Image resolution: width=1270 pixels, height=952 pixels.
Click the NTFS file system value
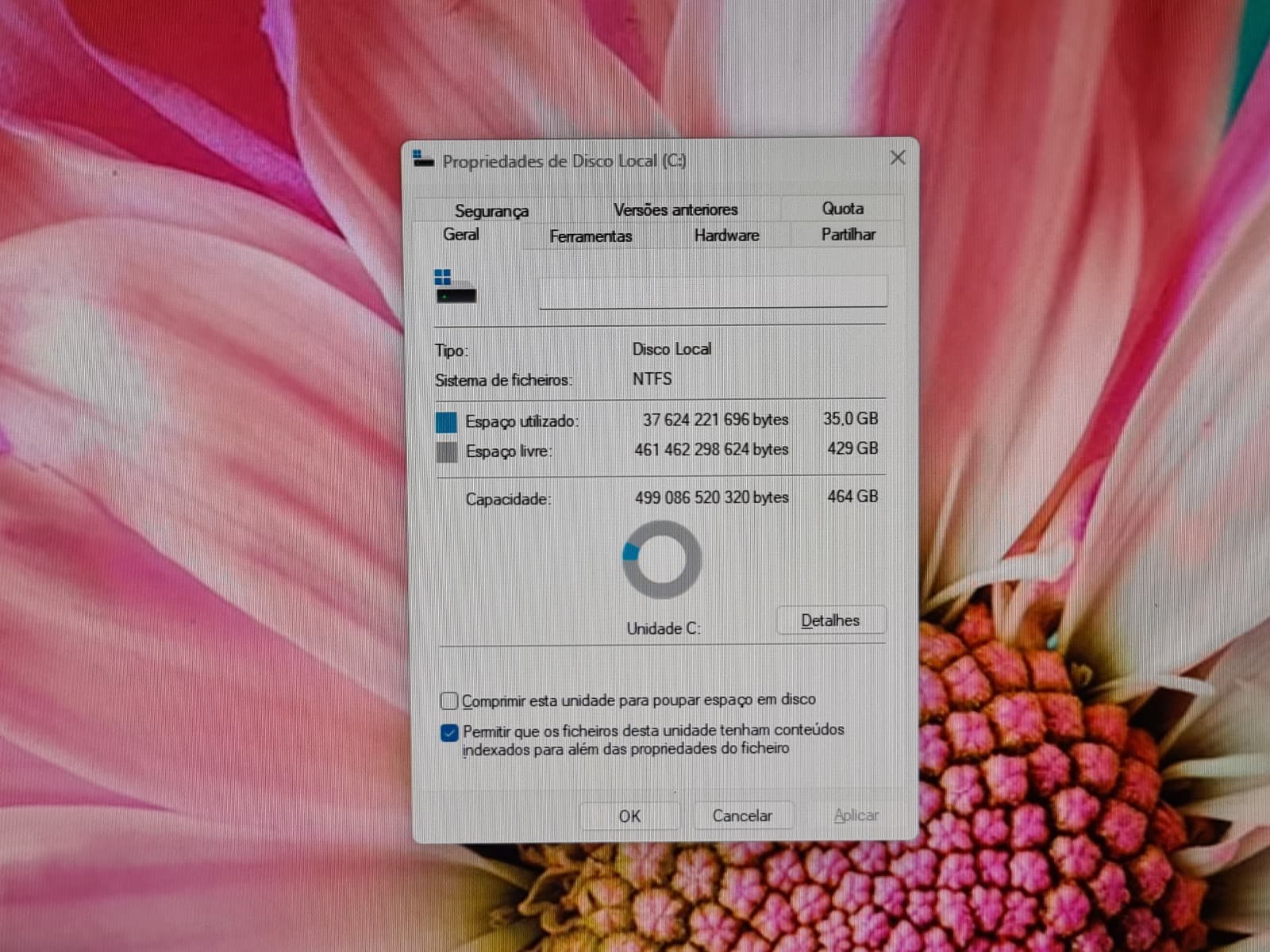coord(652,378)
